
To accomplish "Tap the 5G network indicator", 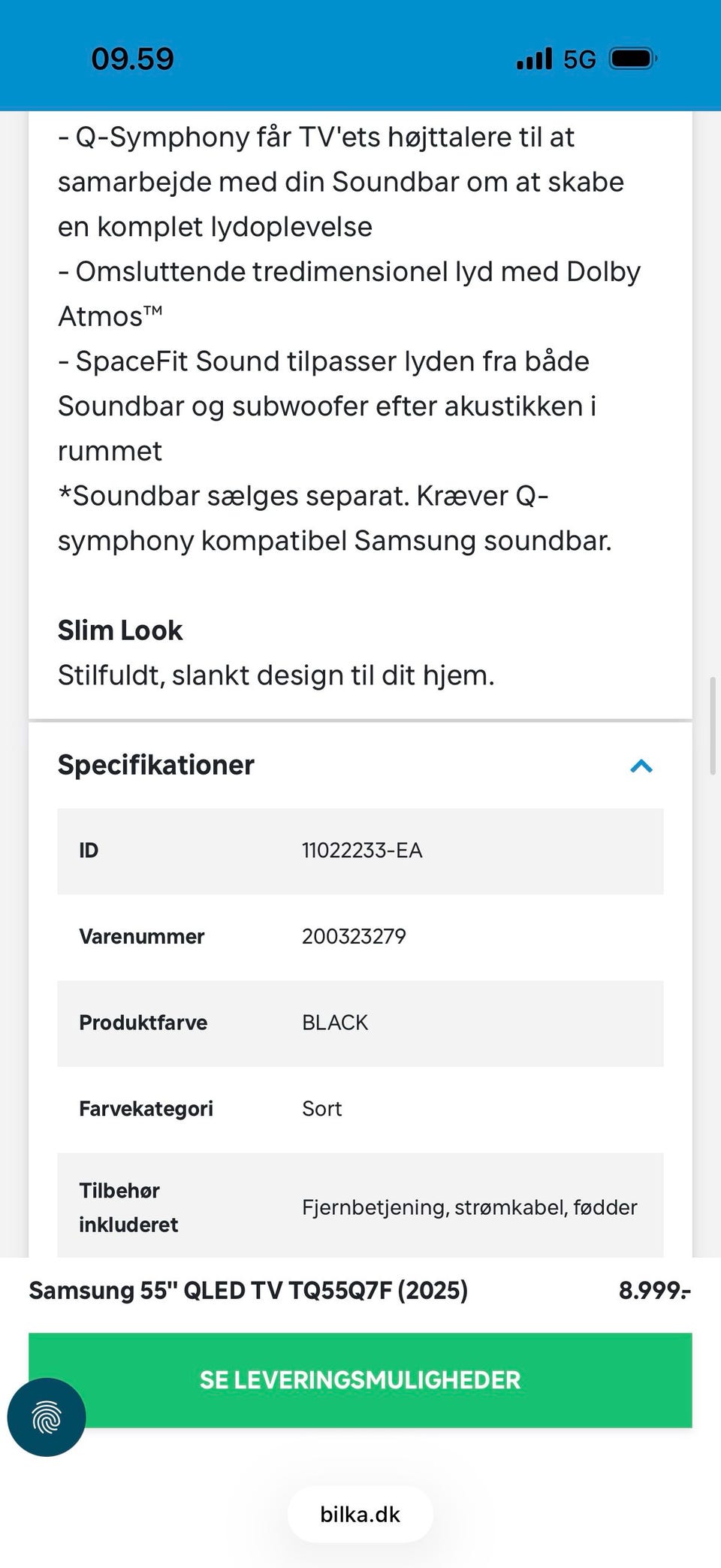I will coord(580,59).
